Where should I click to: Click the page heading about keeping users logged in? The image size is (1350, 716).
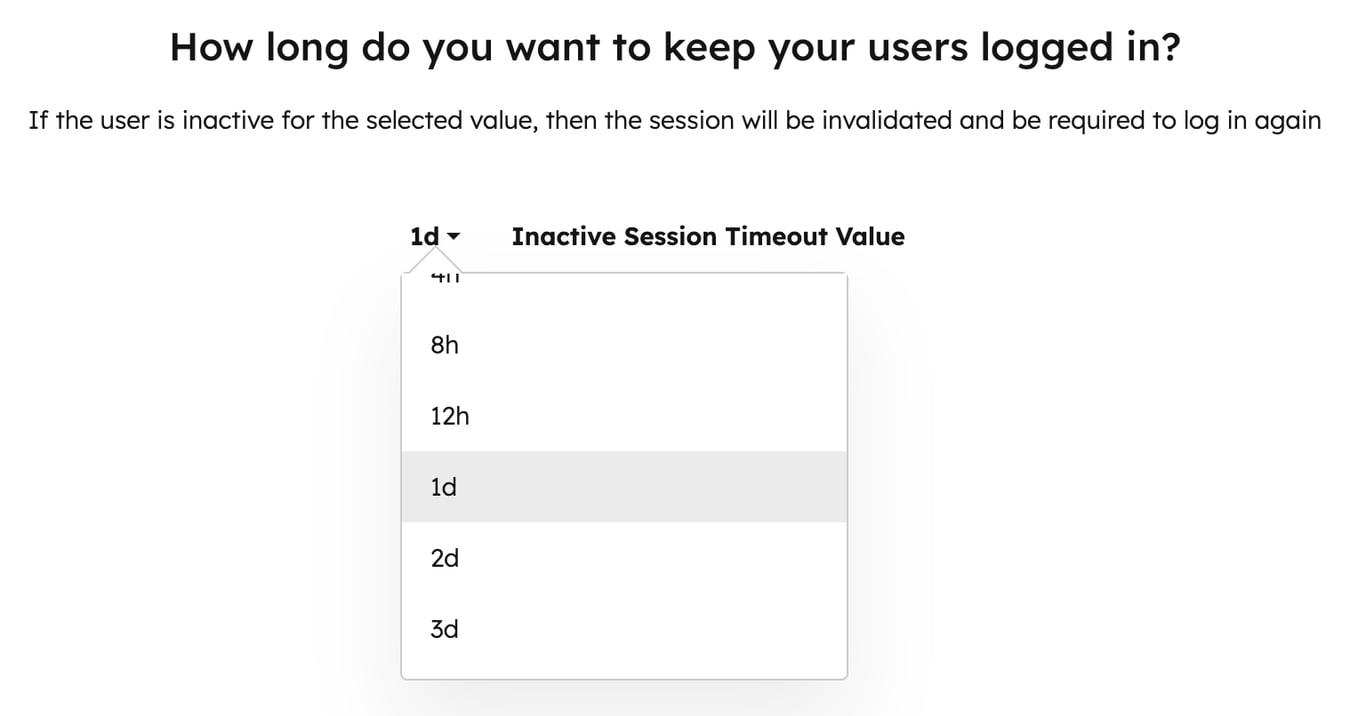point(675,46)
